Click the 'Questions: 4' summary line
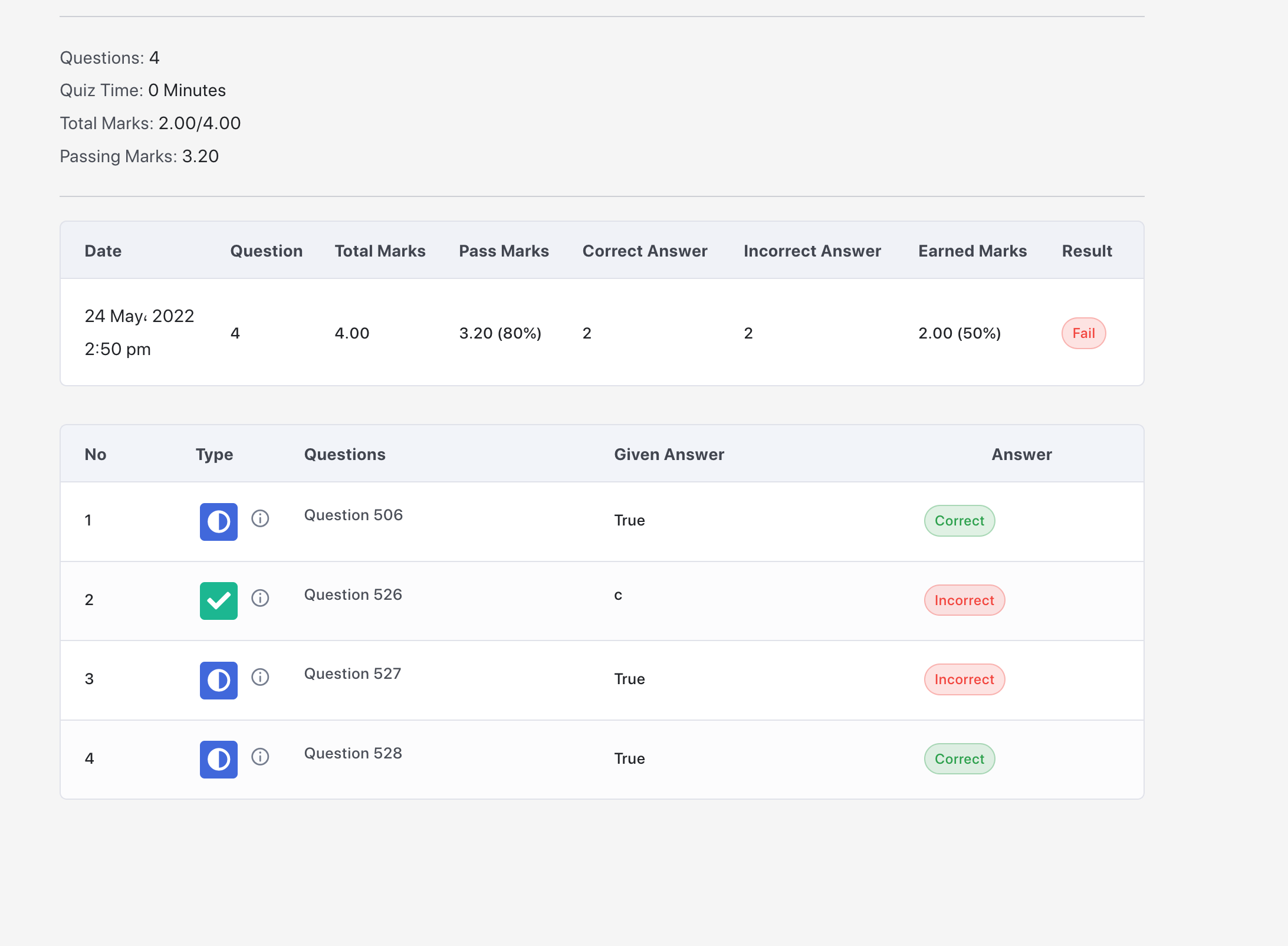The image size is (1288, 946). coord(110,58)
